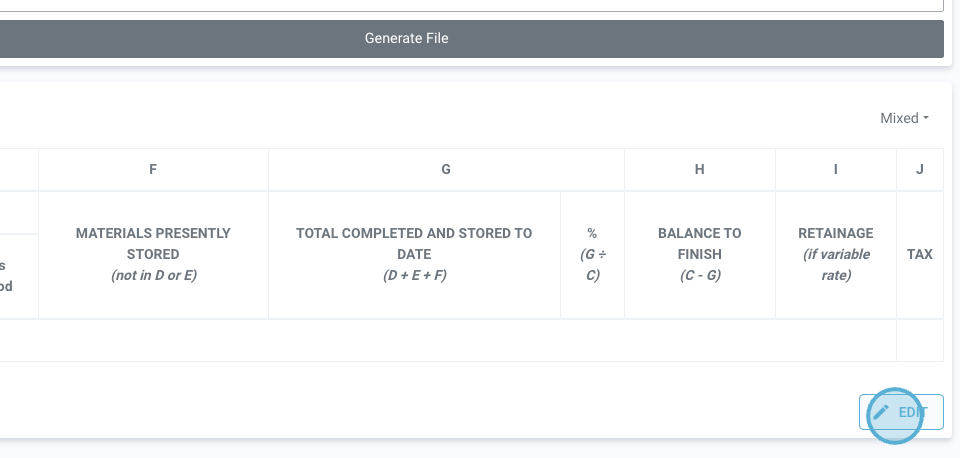The height and width of the screenshot is (458, 960).
Task: Select the column H header cell
Action: (700, 170)
